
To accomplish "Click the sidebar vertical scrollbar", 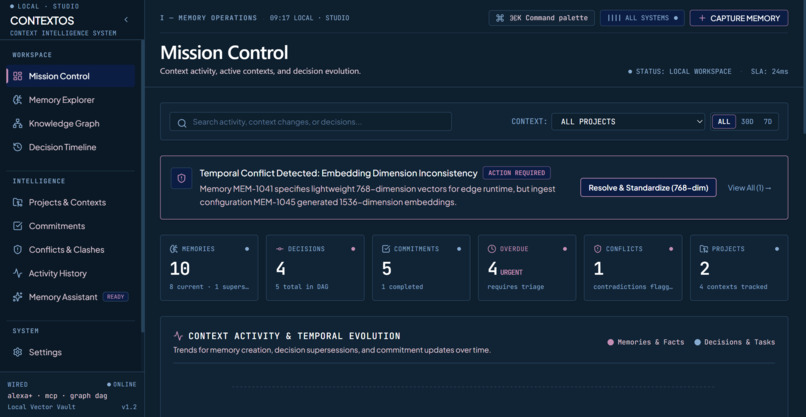I will 142,185.
